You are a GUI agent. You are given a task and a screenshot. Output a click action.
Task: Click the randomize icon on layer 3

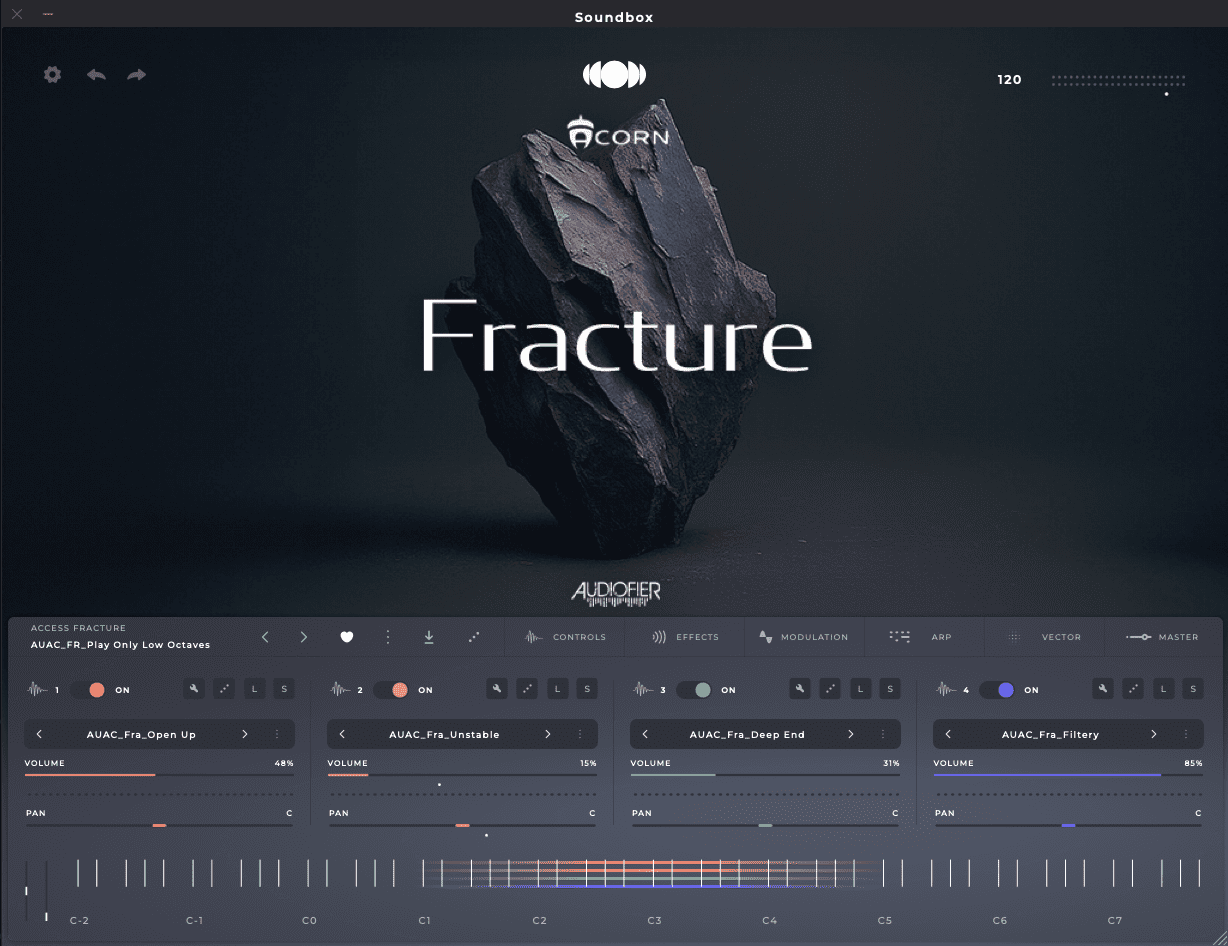click(x=830, y=689)
